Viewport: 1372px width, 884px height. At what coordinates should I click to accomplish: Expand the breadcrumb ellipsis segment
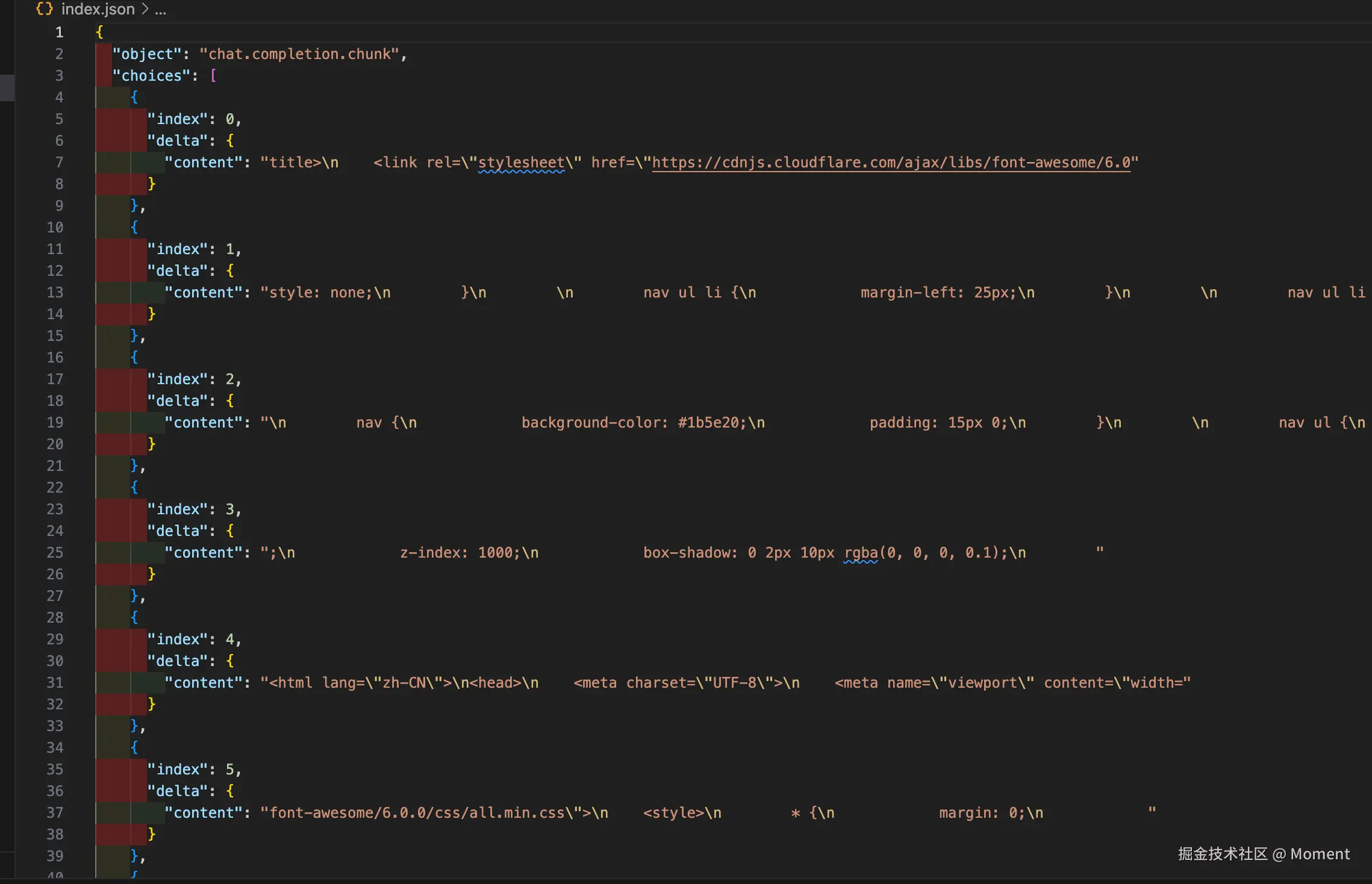coord(160,10)
